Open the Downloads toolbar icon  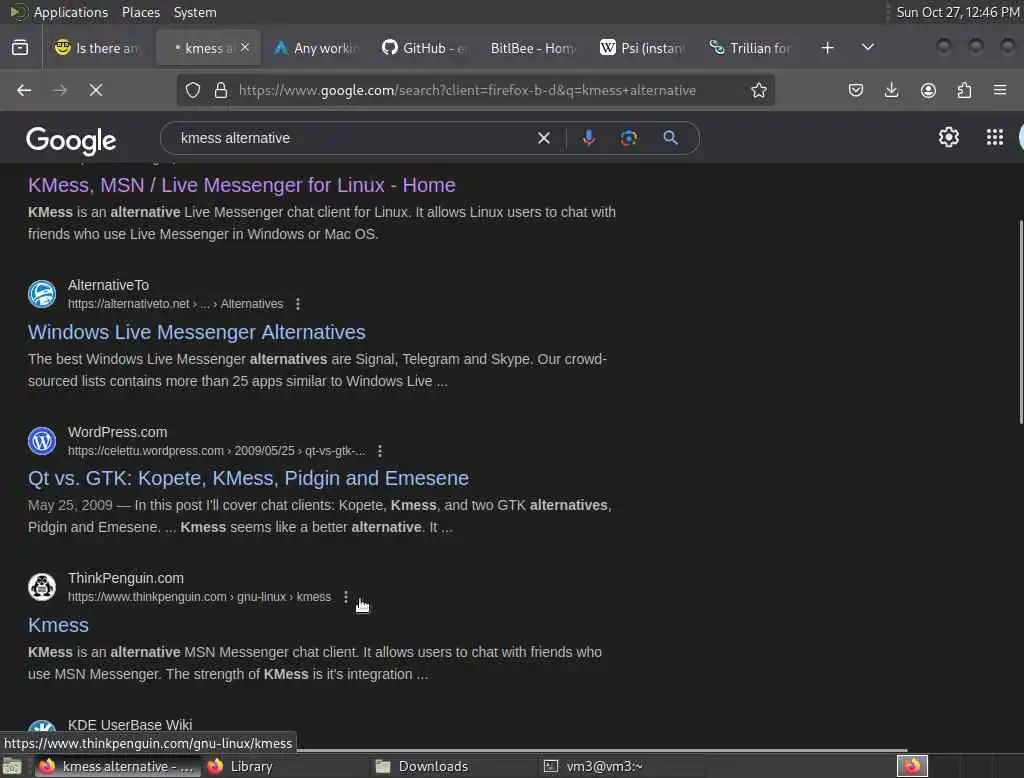(891, 90)
